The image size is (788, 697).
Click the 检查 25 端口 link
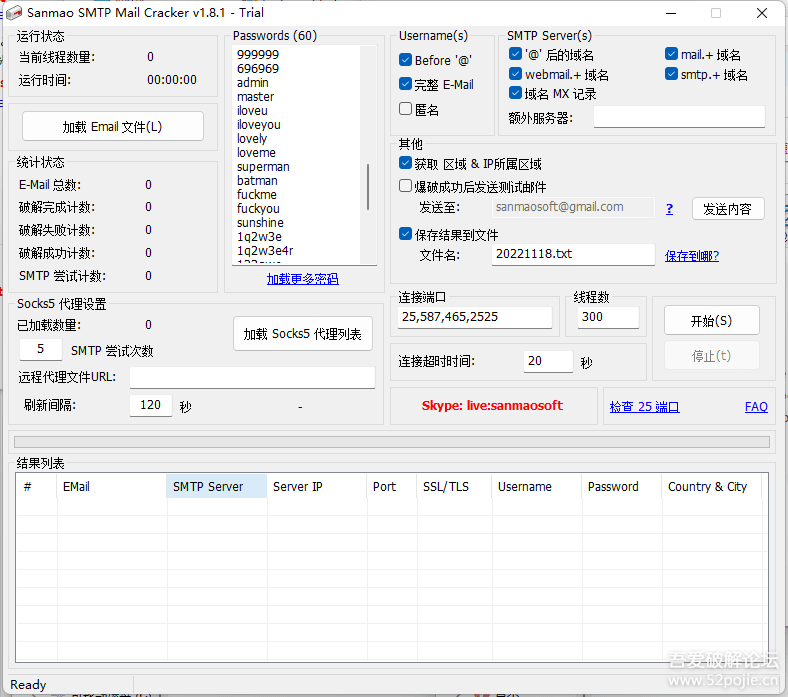(x=644, y=407)
